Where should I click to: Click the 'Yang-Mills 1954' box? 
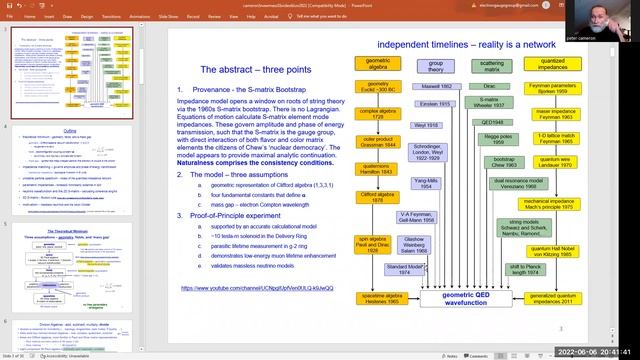click(426, 183)
